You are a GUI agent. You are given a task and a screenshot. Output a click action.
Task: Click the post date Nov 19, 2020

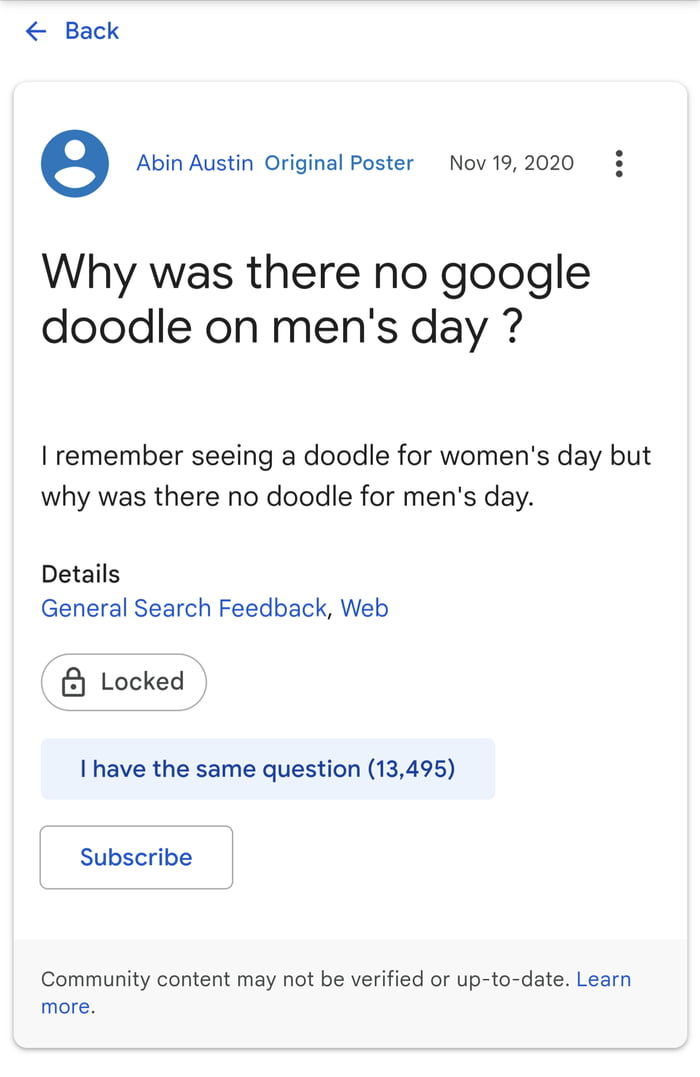pyautogui.click(x=511, y=163)
